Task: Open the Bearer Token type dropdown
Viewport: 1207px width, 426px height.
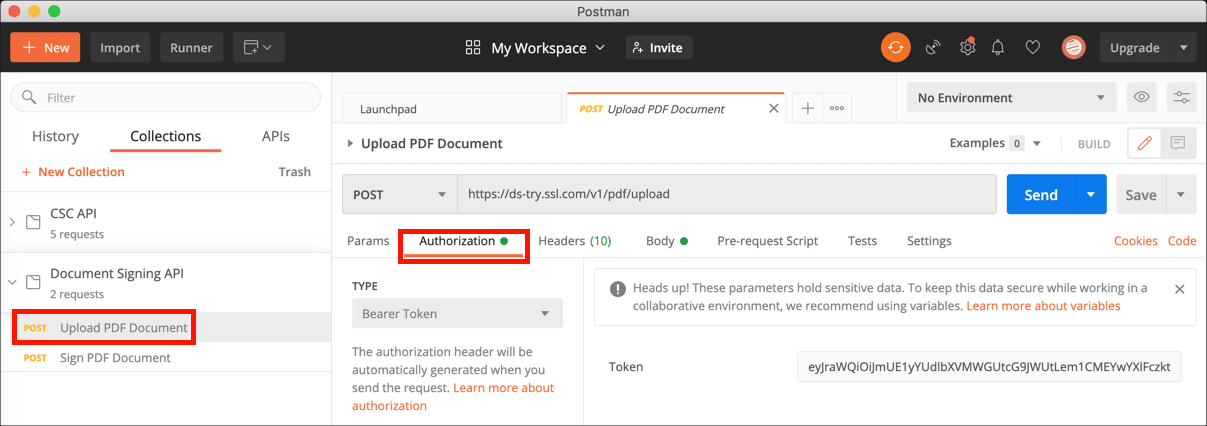Action: [456, 313]
